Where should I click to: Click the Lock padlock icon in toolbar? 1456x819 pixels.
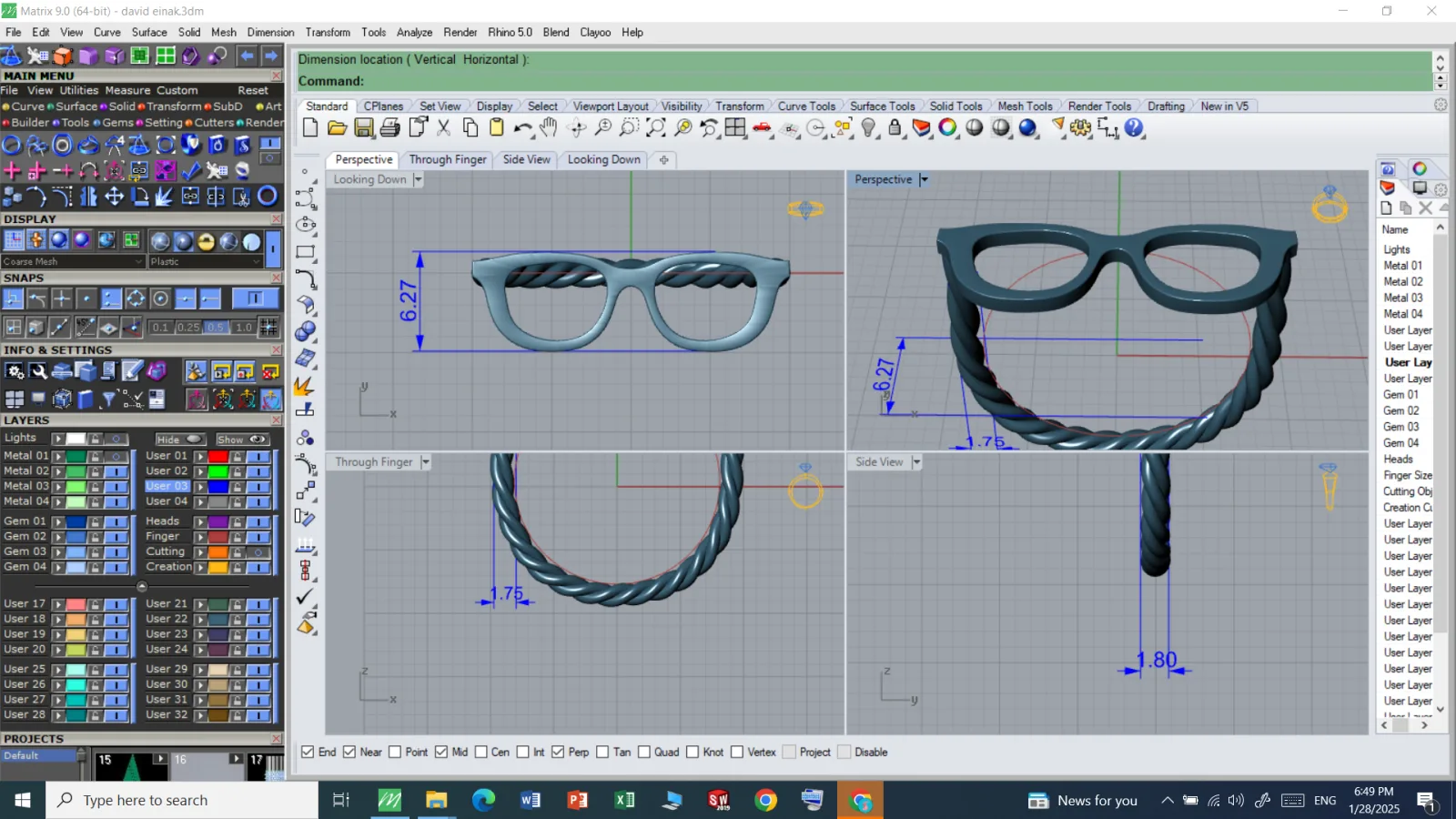click(895, 128)
